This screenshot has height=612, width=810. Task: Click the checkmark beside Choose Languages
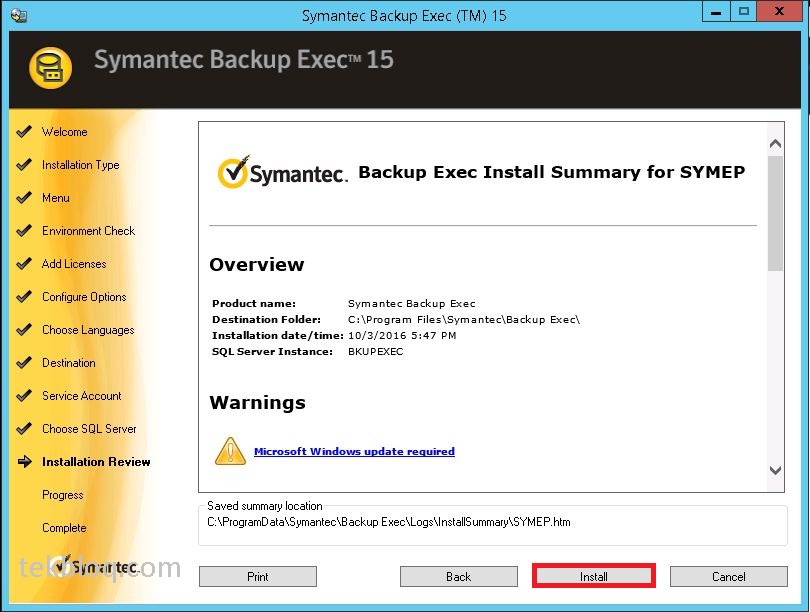coord(24,330)
